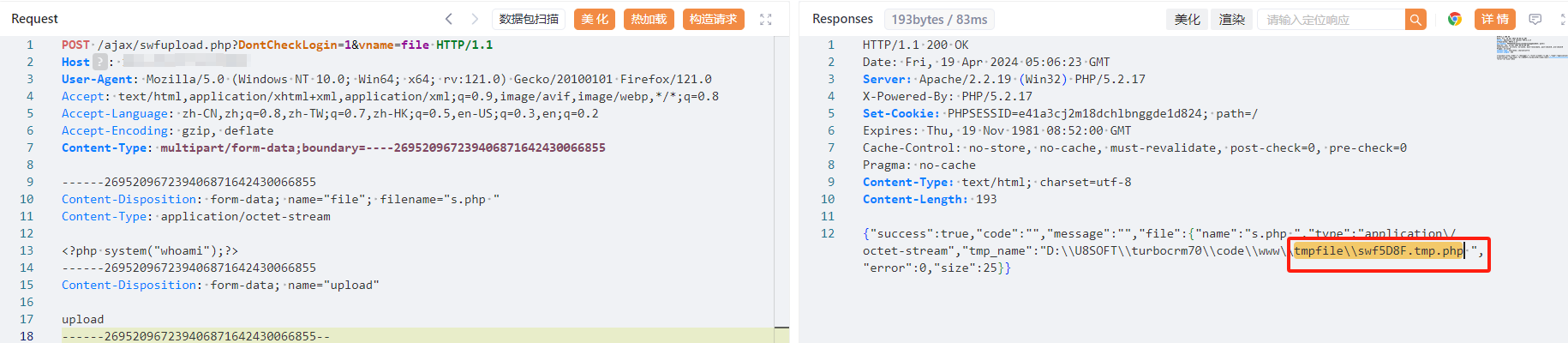Click the Date header in response
The image size is (1568, 343).
click(x=986, y=62)
